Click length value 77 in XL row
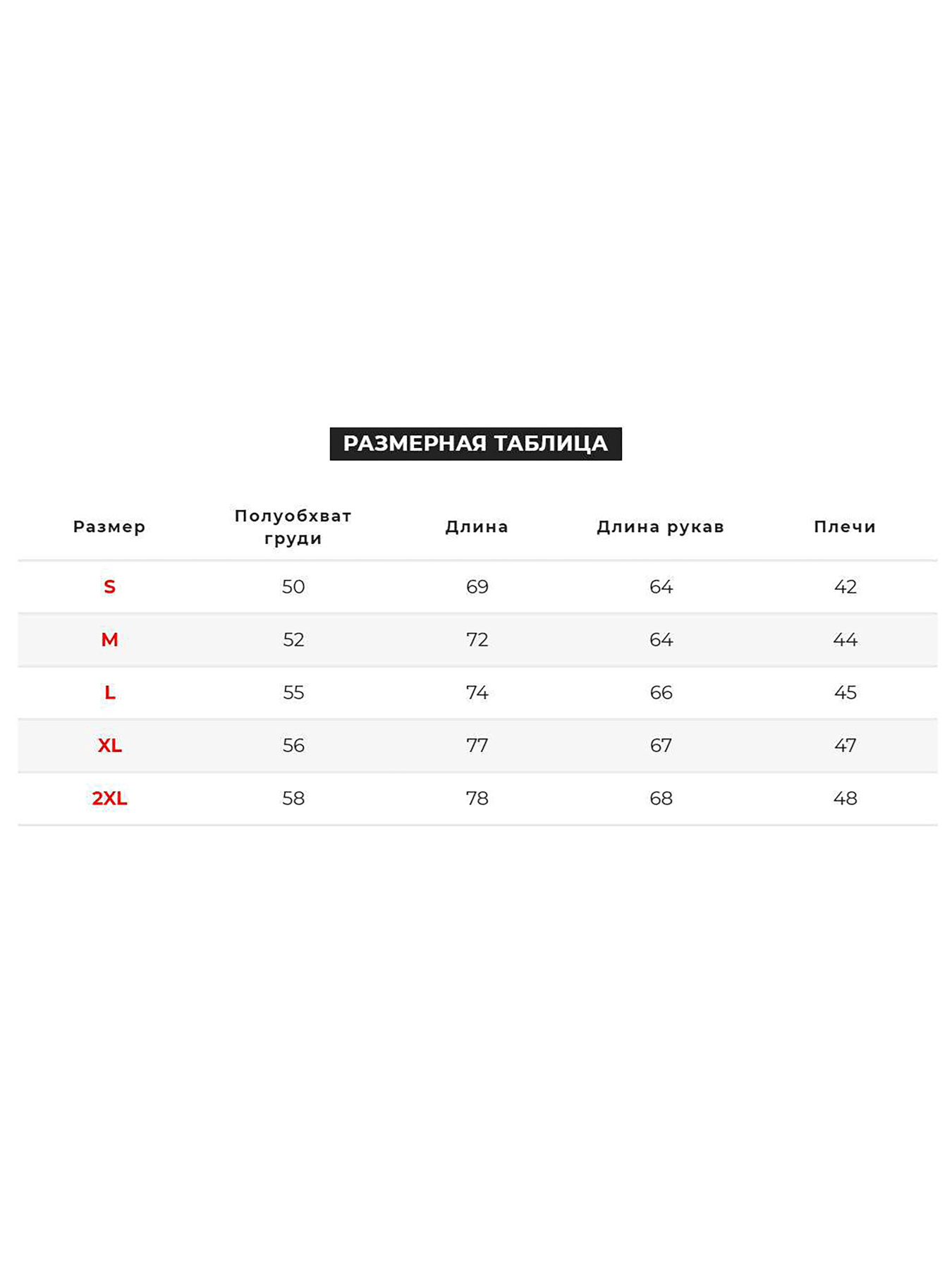952x1270 pixels. [477, 745]
